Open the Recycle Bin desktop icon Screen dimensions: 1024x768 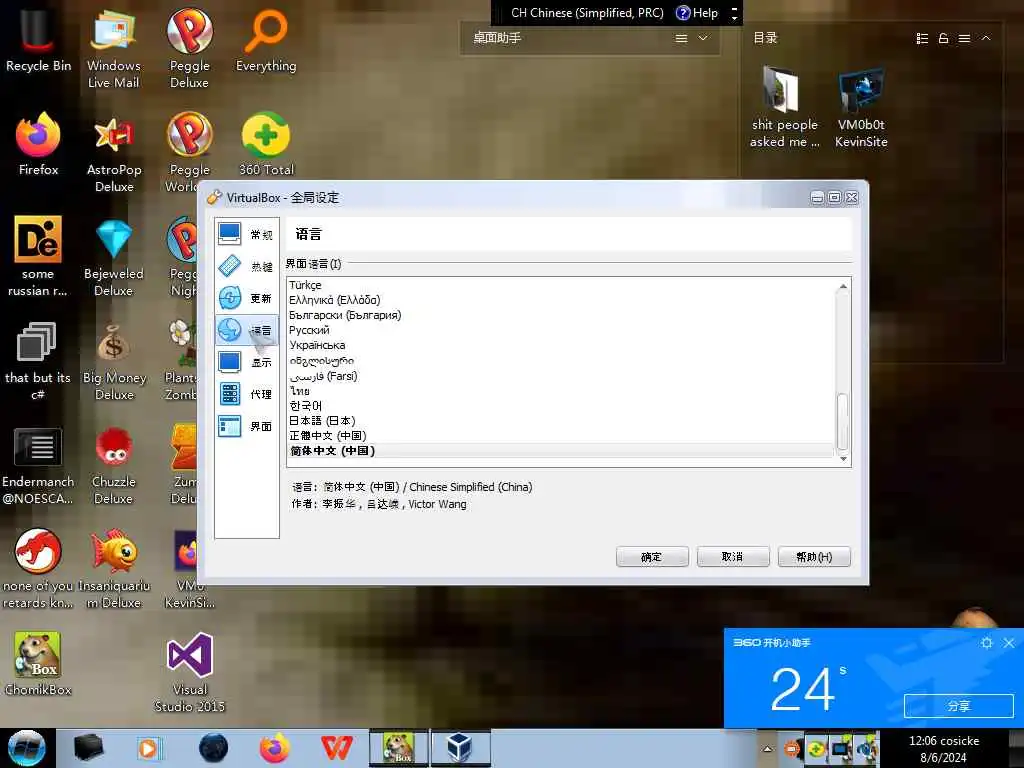point(38,41)
